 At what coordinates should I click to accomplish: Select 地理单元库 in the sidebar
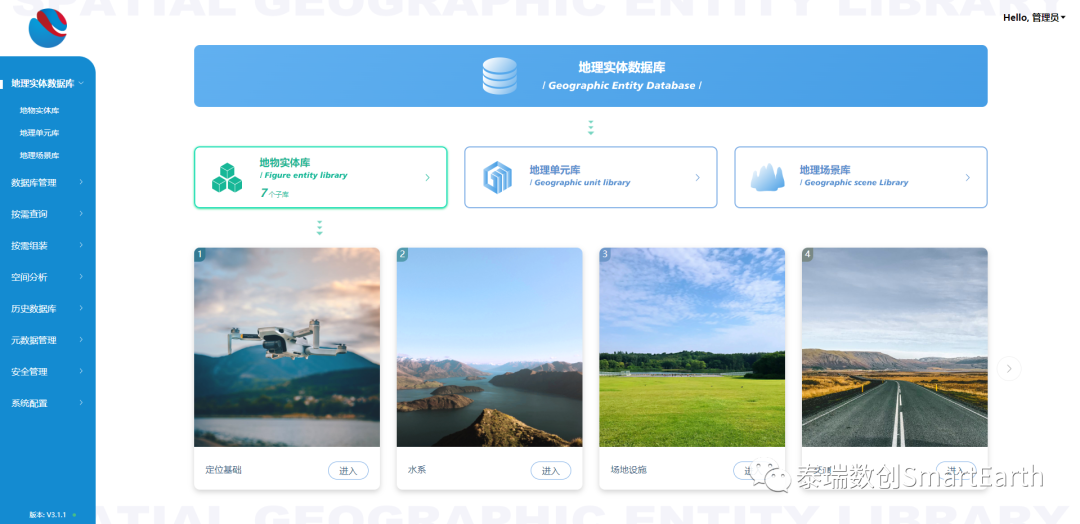pyautogui.click(x=39, y=133)
